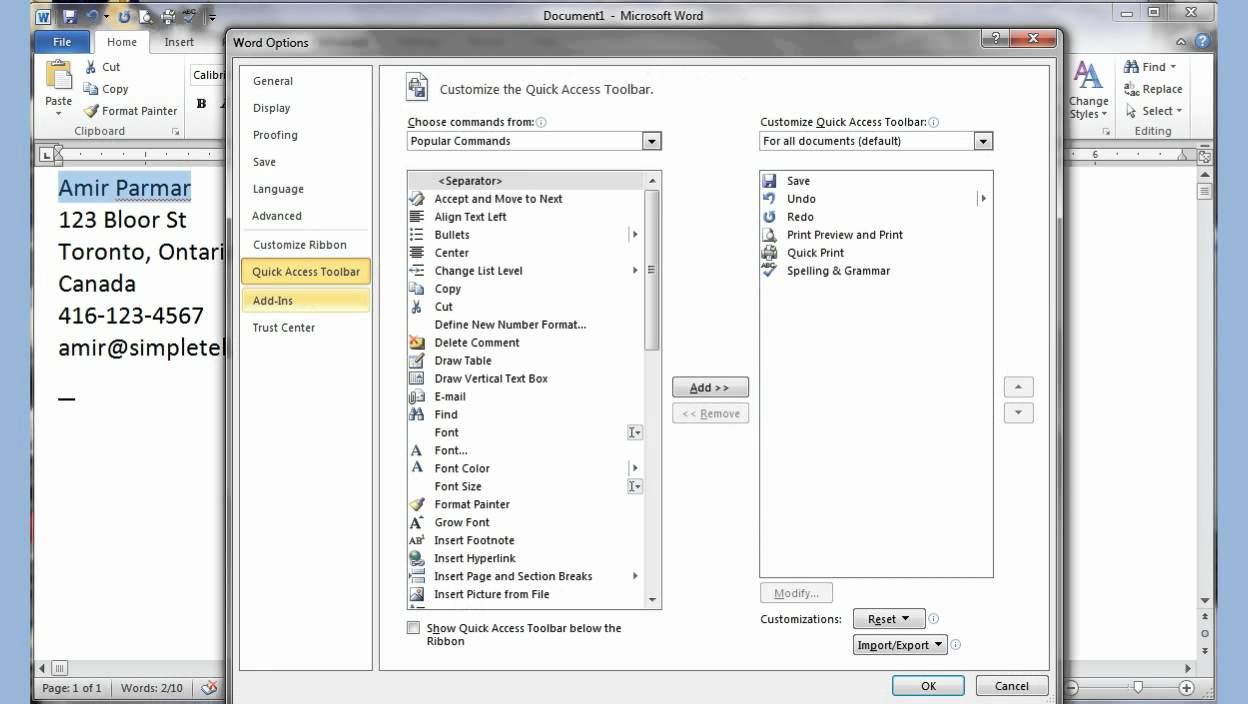Select the Insert Footnote icon

coord(417,541)
